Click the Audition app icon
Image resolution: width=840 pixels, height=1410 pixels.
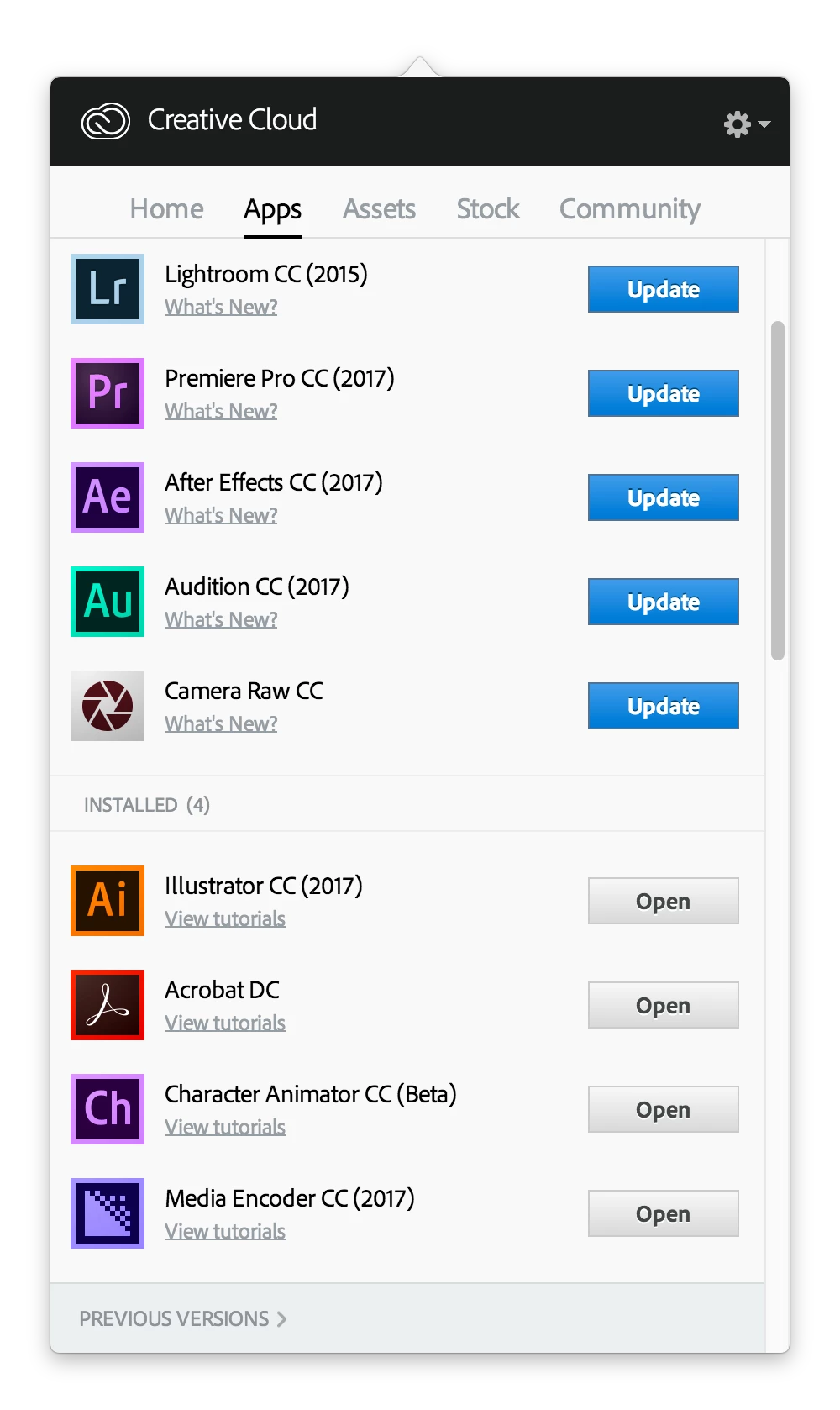tap(108, 602)
